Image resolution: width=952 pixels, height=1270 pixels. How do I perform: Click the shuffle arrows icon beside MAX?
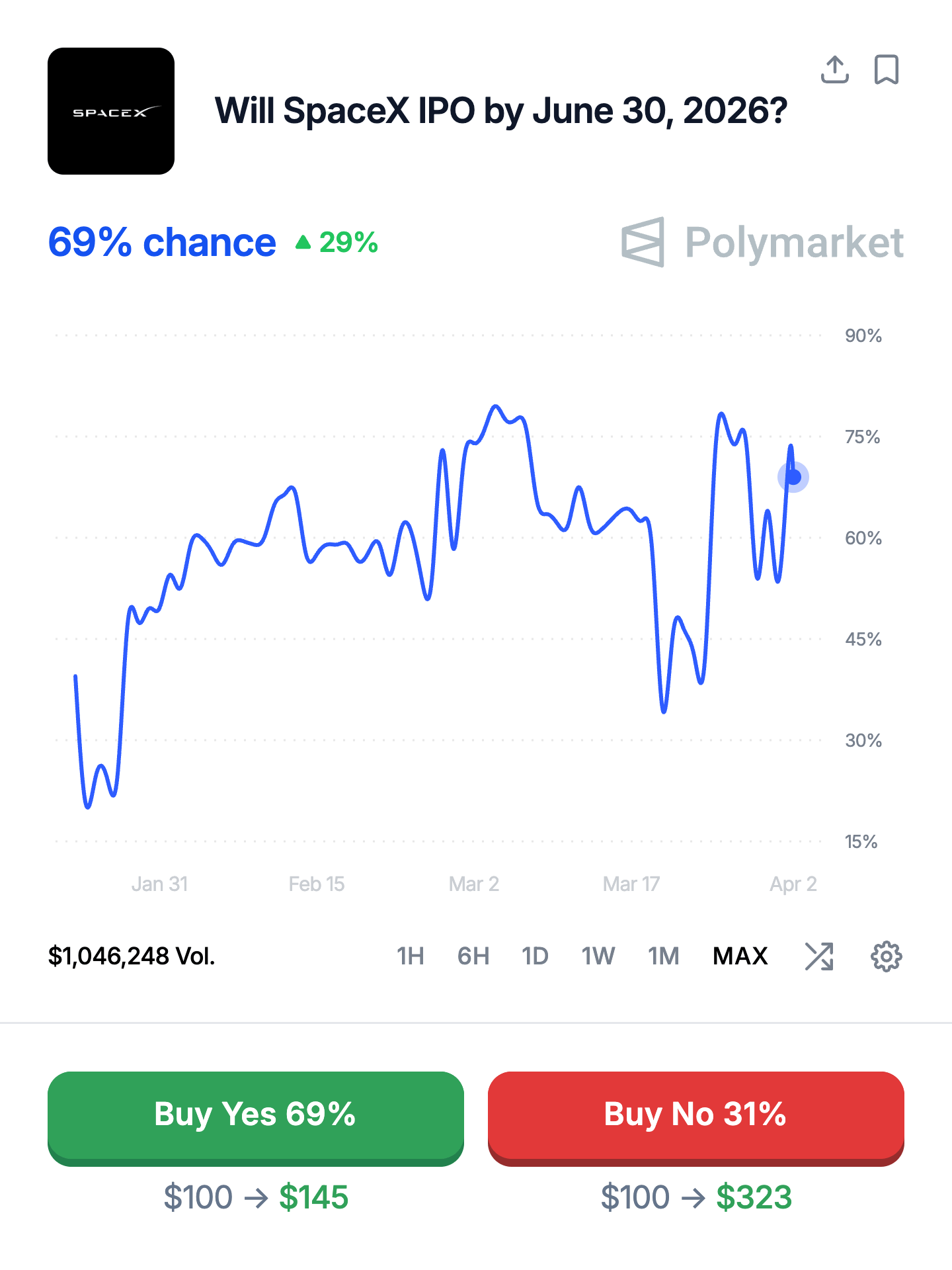[819, 956]
